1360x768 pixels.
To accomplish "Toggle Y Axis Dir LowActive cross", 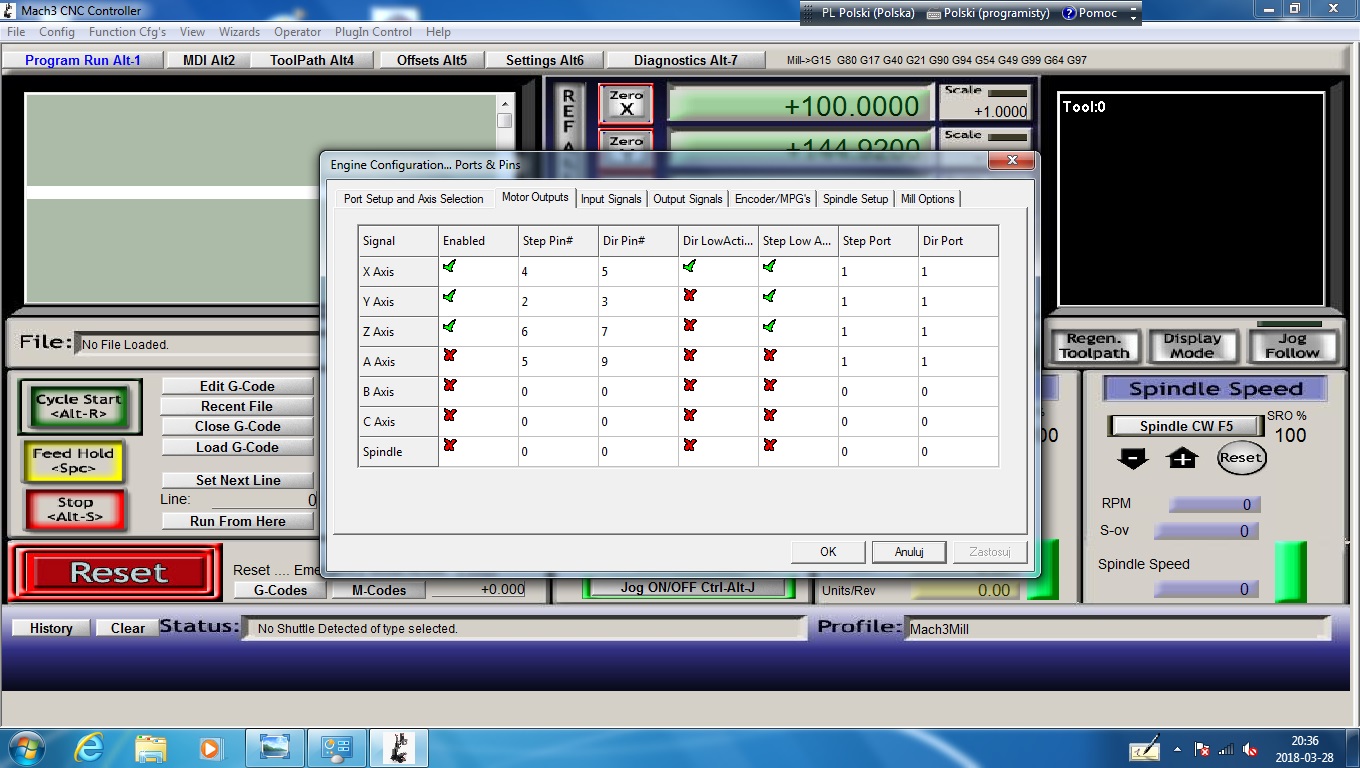I will (690, 296).
